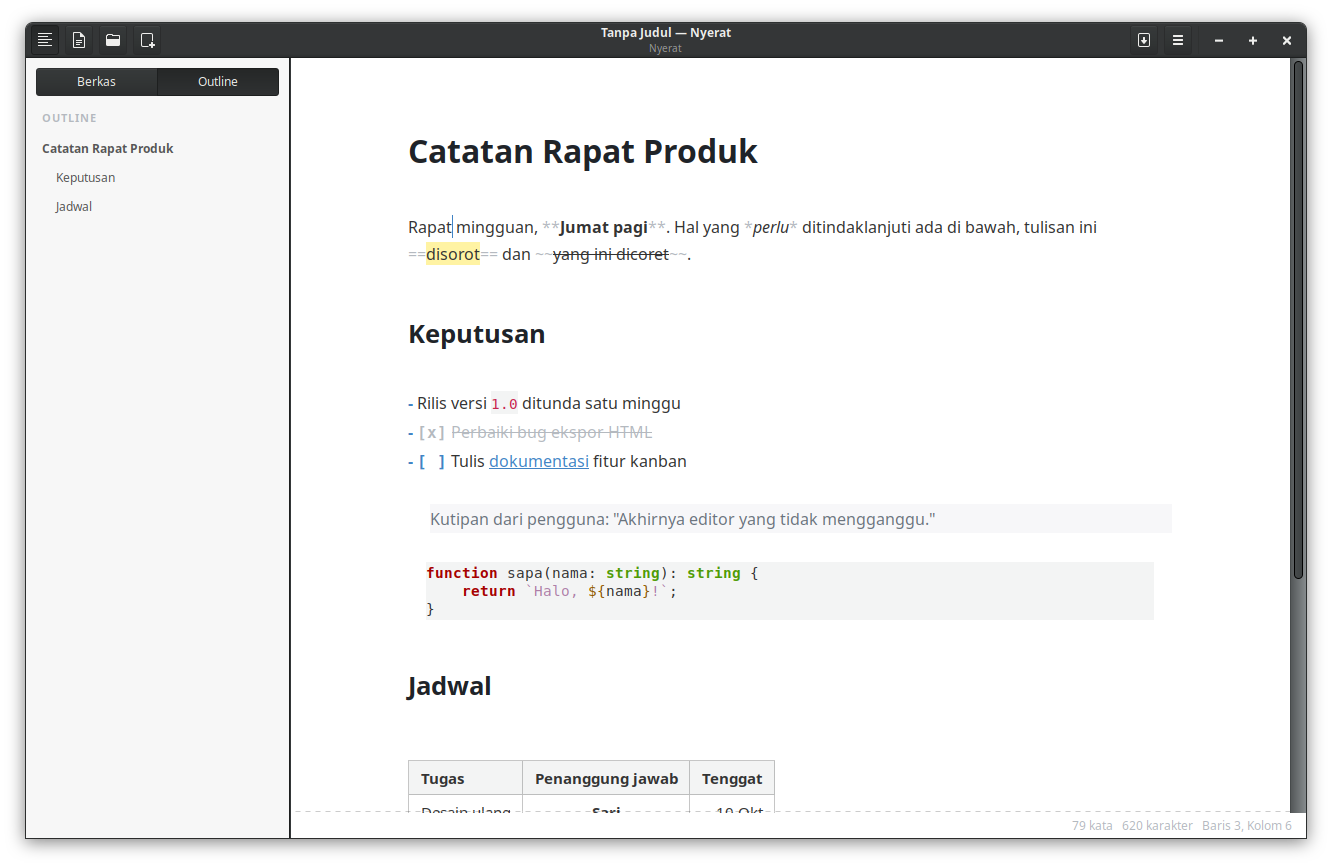
Task: Click the OUTLINE section label in sidebar
Action: 70,118
